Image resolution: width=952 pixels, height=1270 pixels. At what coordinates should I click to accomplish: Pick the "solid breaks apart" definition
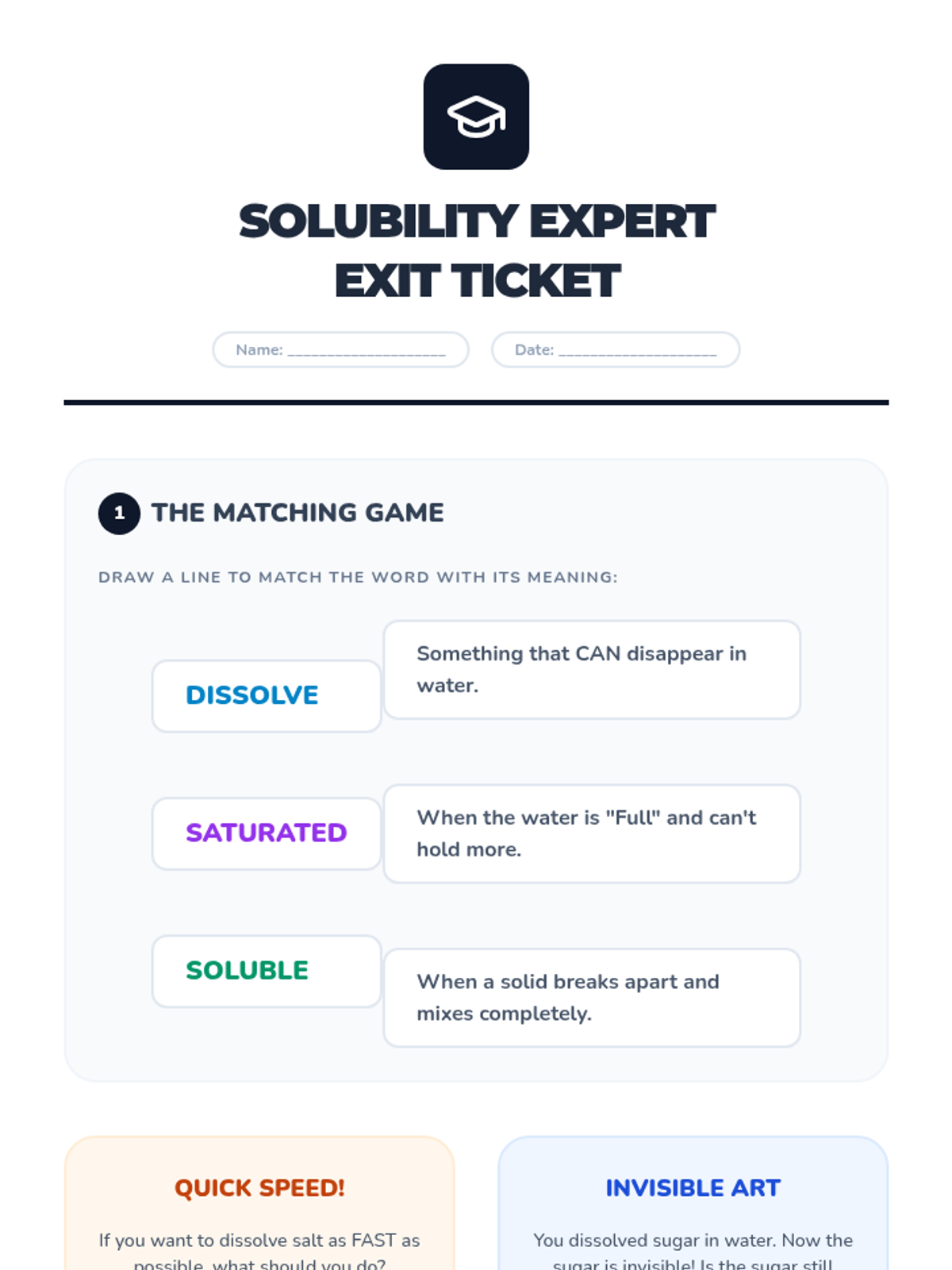pyautogui.click(x=592, y=998)
